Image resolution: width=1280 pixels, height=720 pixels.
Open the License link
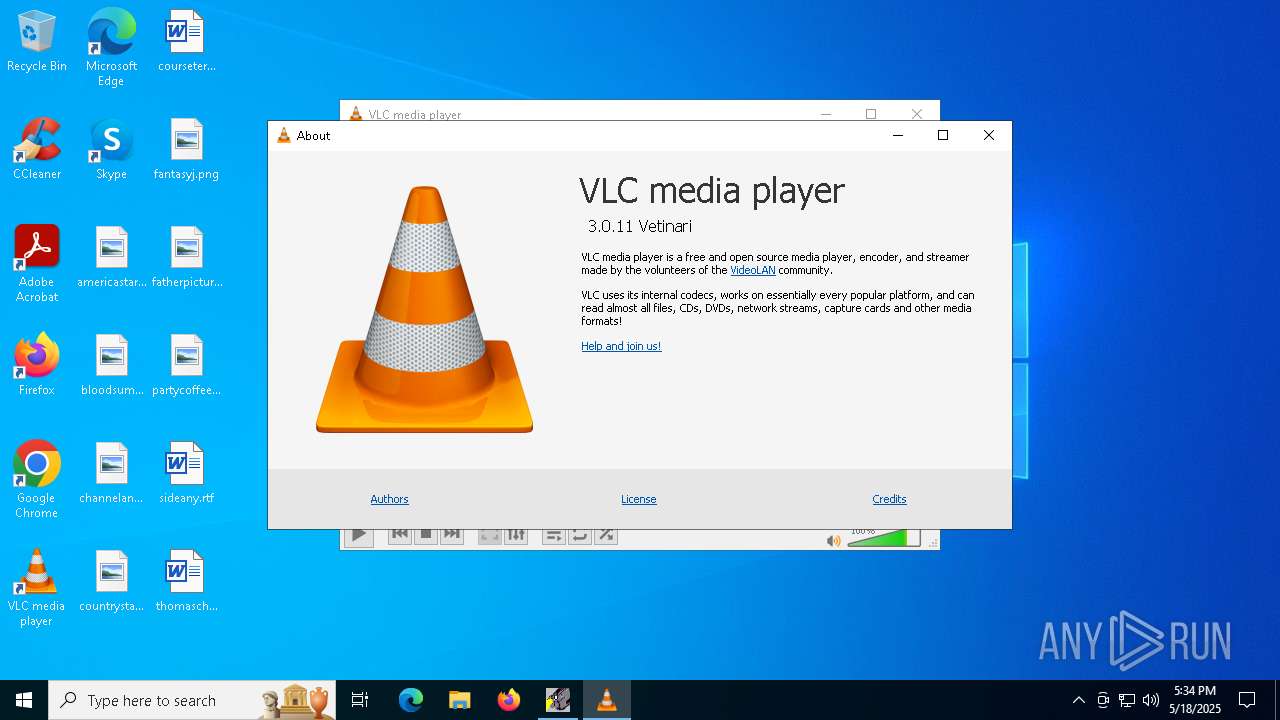pos(639,499)
